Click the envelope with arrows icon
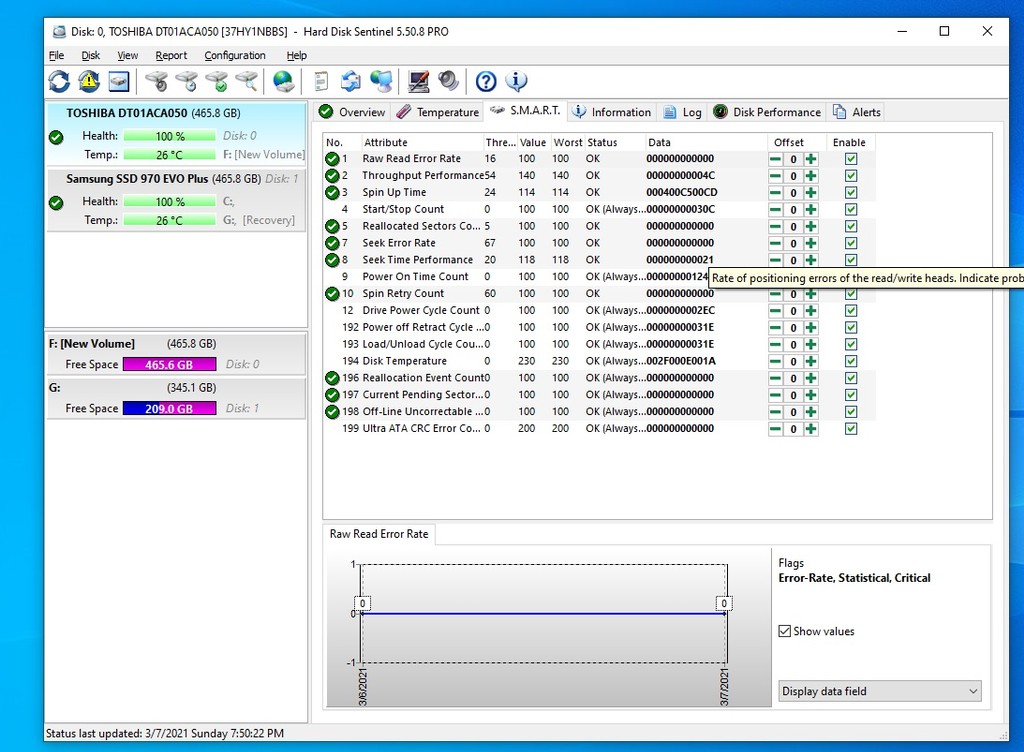Screen dimensions: 1024x752 351,82
